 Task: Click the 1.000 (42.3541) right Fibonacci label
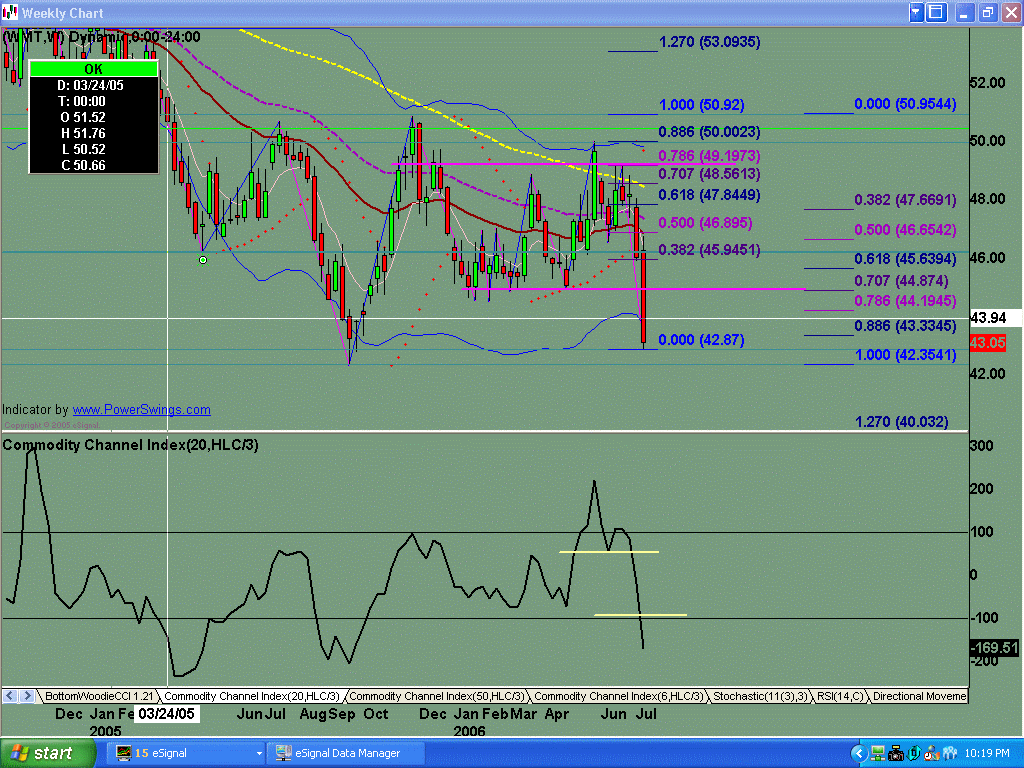point(905,355)
